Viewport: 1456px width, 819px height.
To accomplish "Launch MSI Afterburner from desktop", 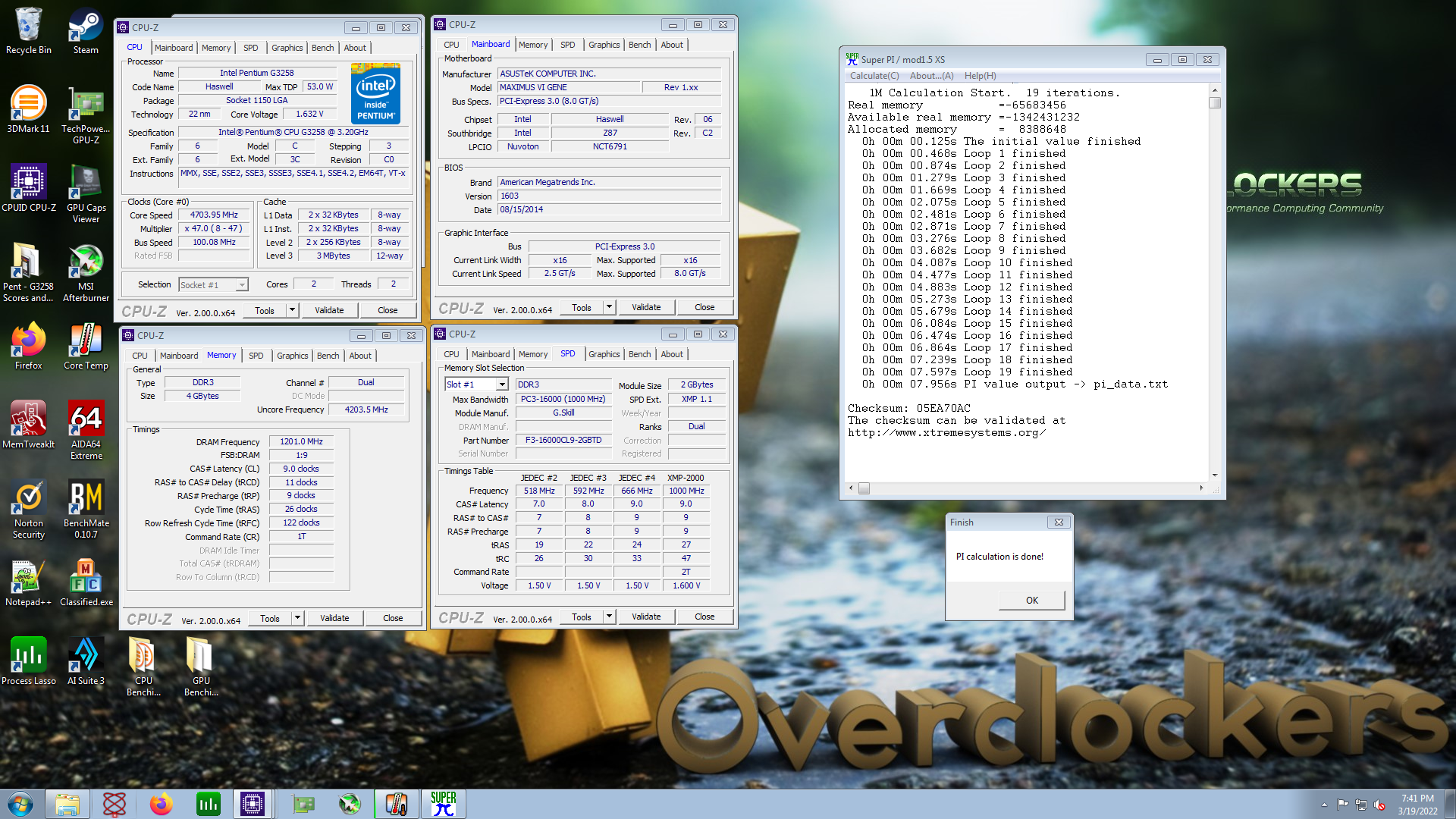I will pyautogui.click(x=86, y=273).
